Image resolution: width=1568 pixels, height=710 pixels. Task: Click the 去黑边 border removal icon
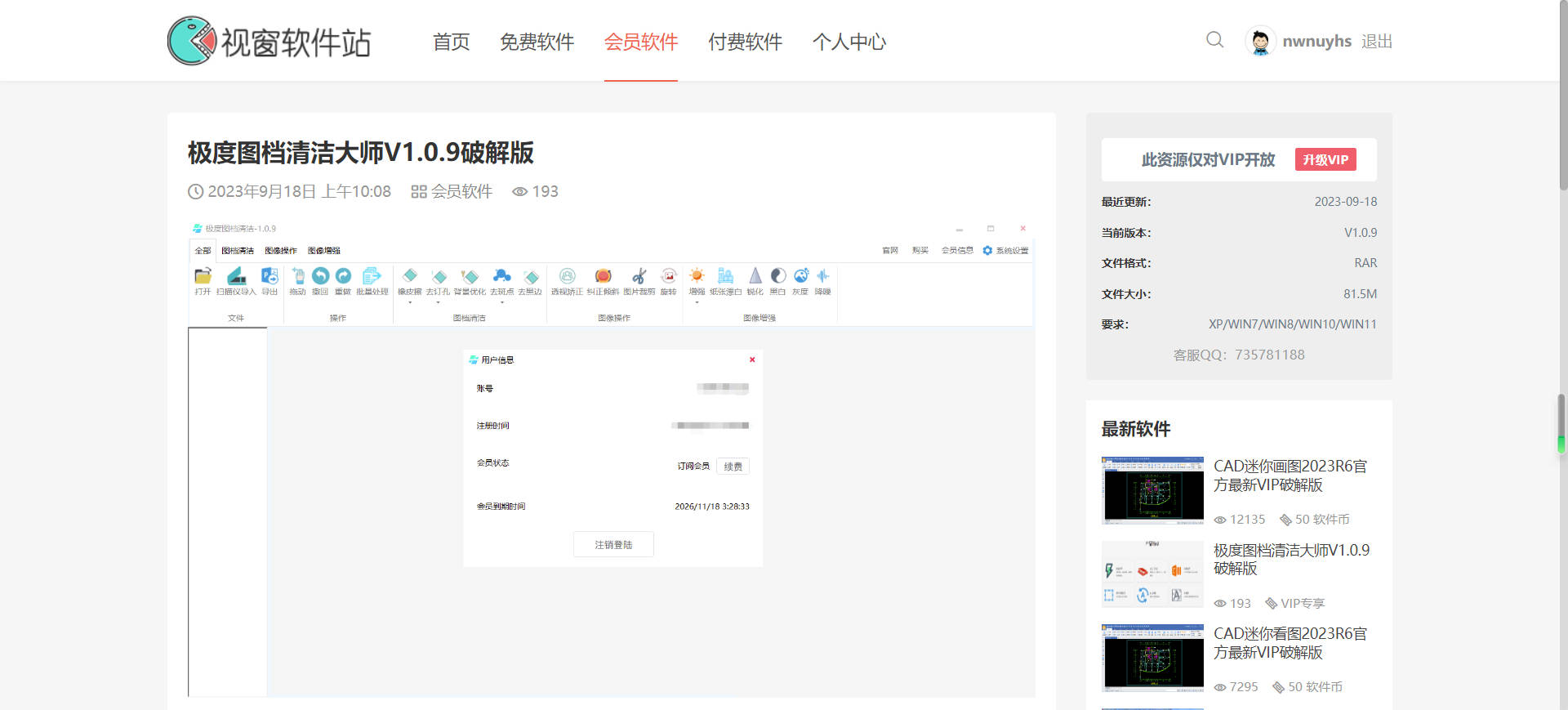pos(531,276)
